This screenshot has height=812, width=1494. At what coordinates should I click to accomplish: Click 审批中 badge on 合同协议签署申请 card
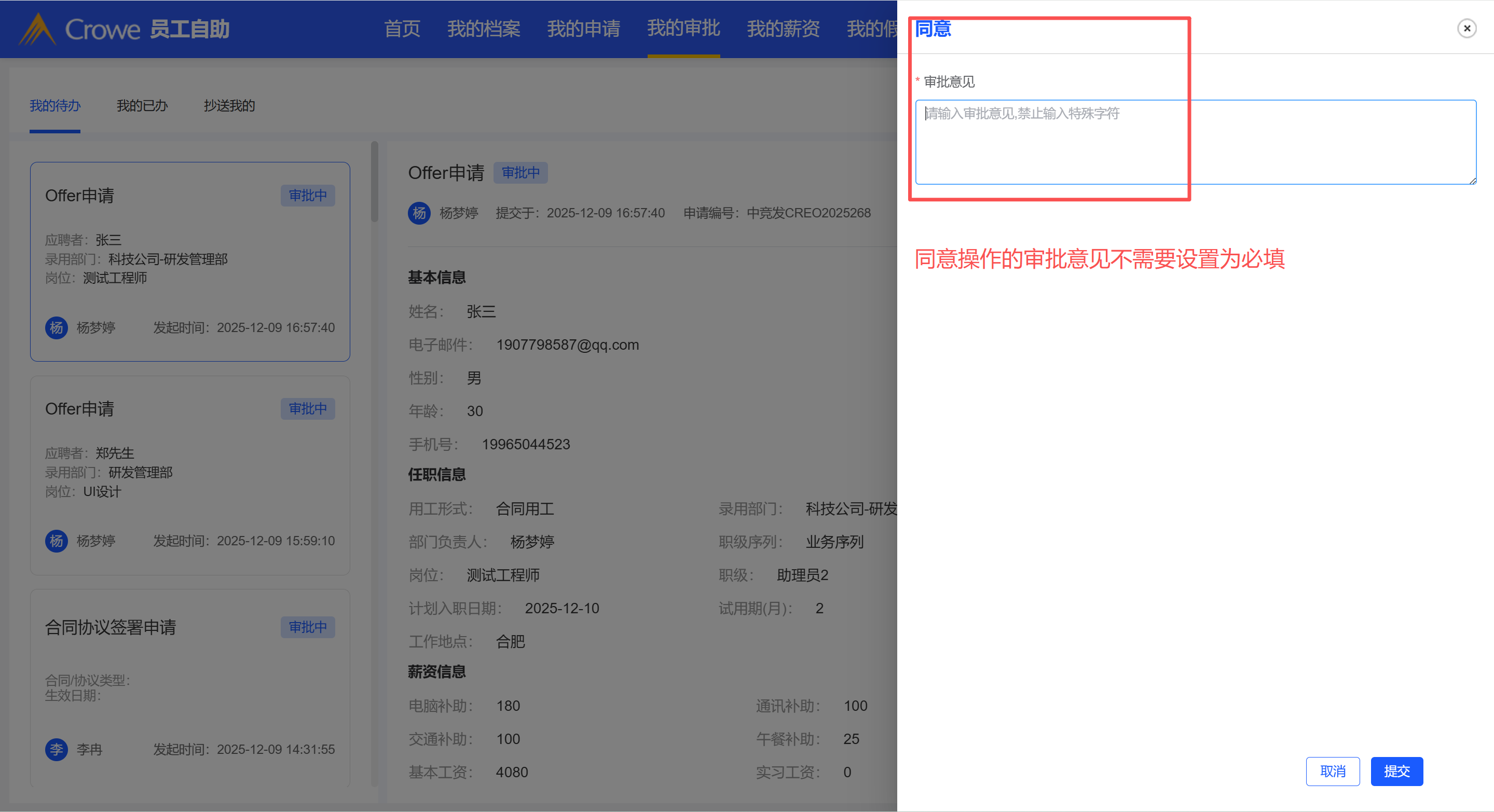pos(307,627)
